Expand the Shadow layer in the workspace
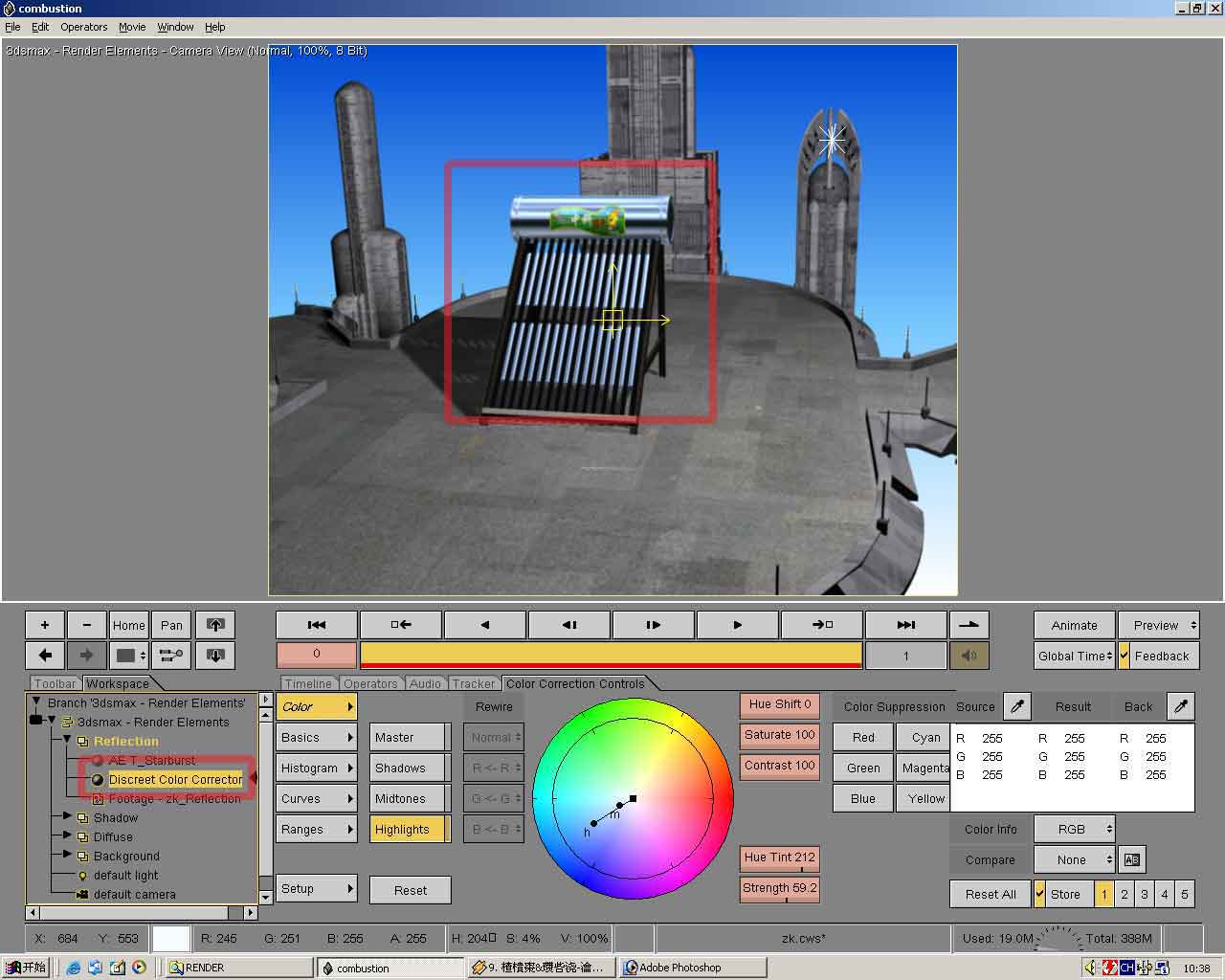This screenshot has width=1225, height=980. (x=67, y=817)
